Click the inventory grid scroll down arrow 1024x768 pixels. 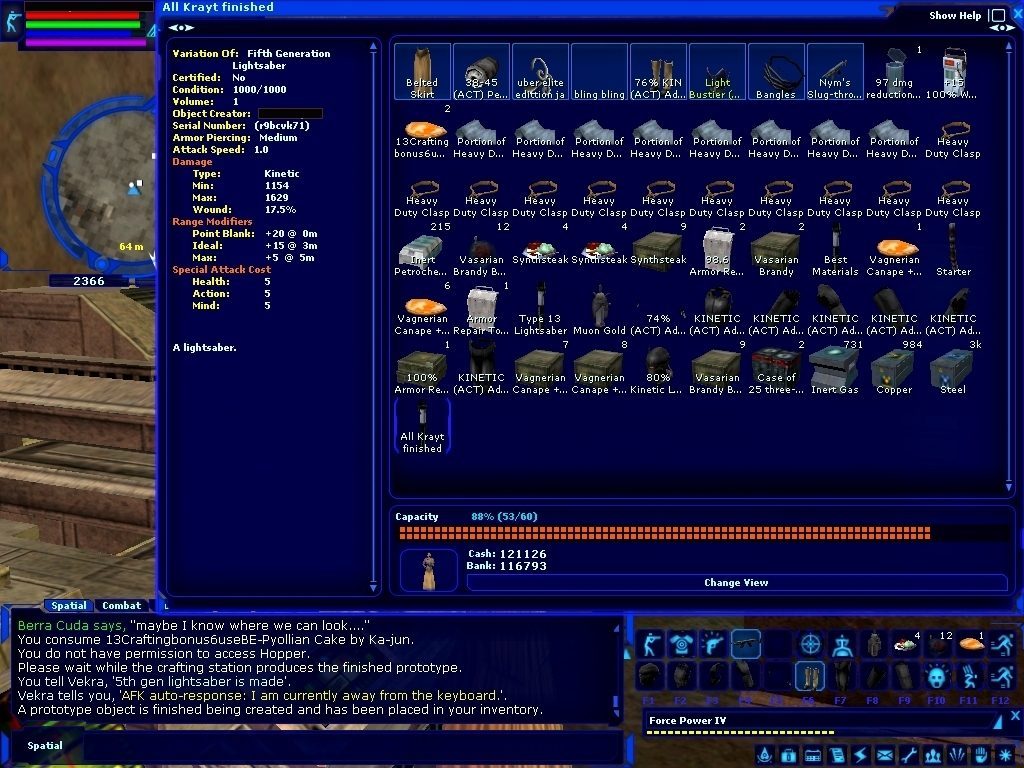(1009, 487)
